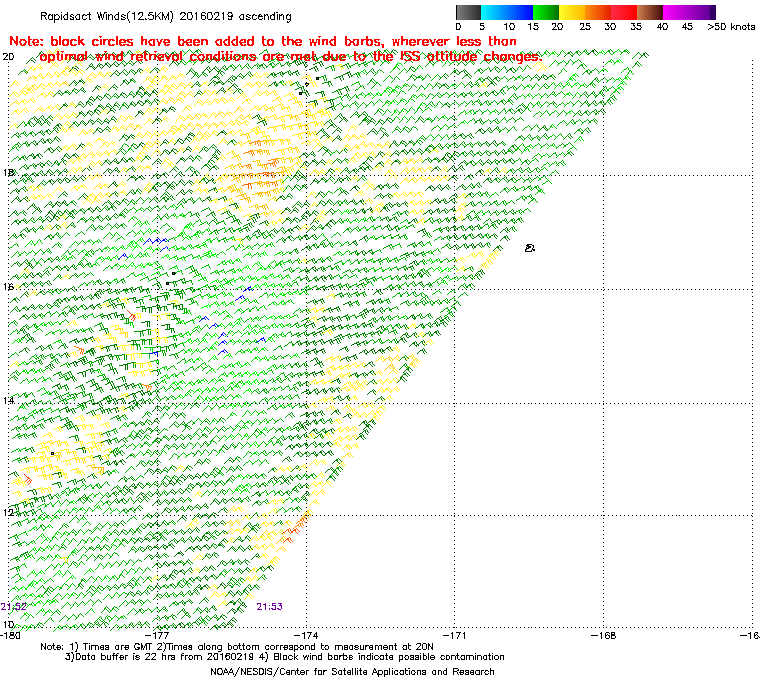This screenshot has width=760, height=688.
Task: Click red note line starting 'optimal wind retrieval'
Action: (291, 57)
